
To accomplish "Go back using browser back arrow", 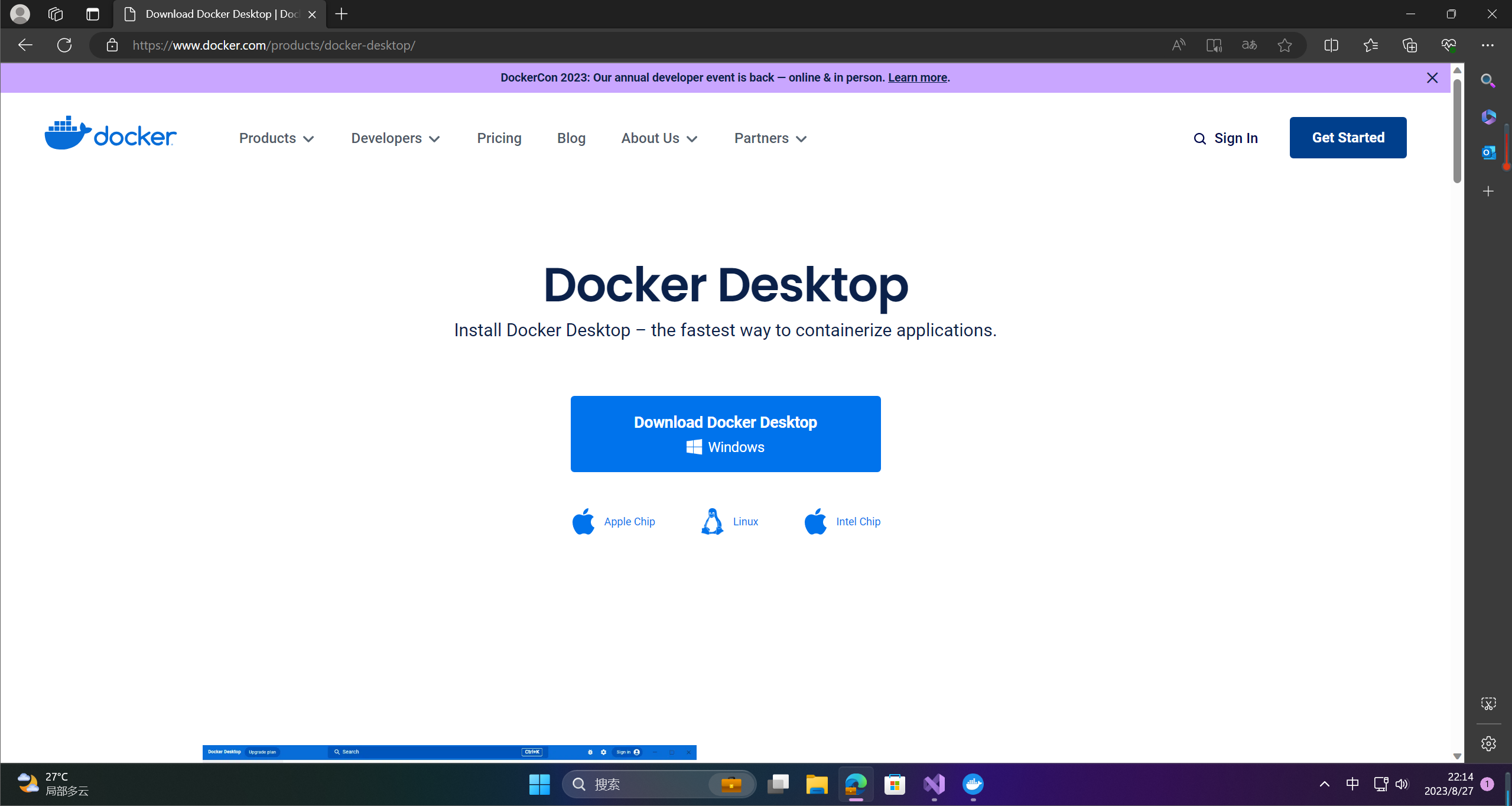I will [25, 45].
